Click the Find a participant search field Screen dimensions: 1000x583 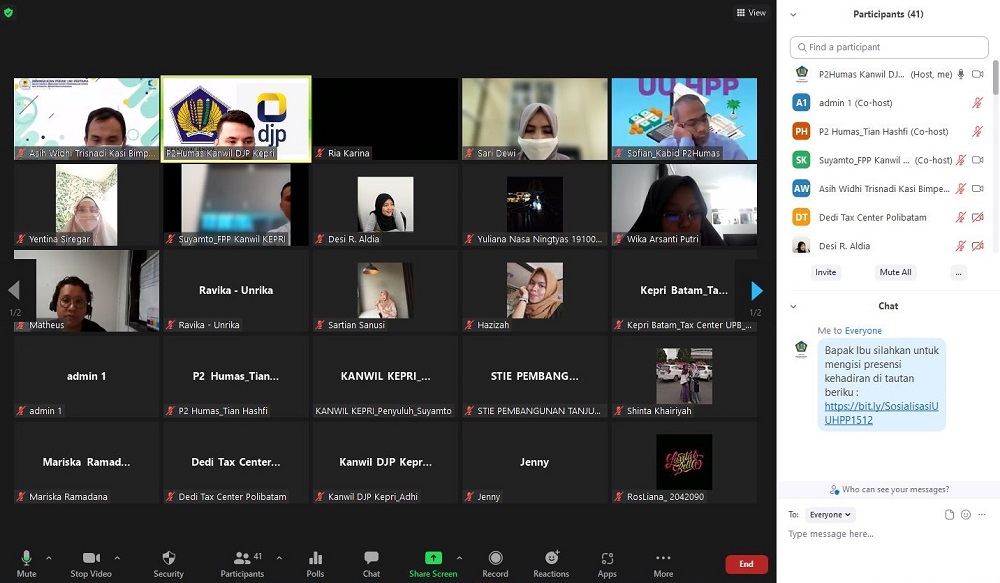coord(889,47)
